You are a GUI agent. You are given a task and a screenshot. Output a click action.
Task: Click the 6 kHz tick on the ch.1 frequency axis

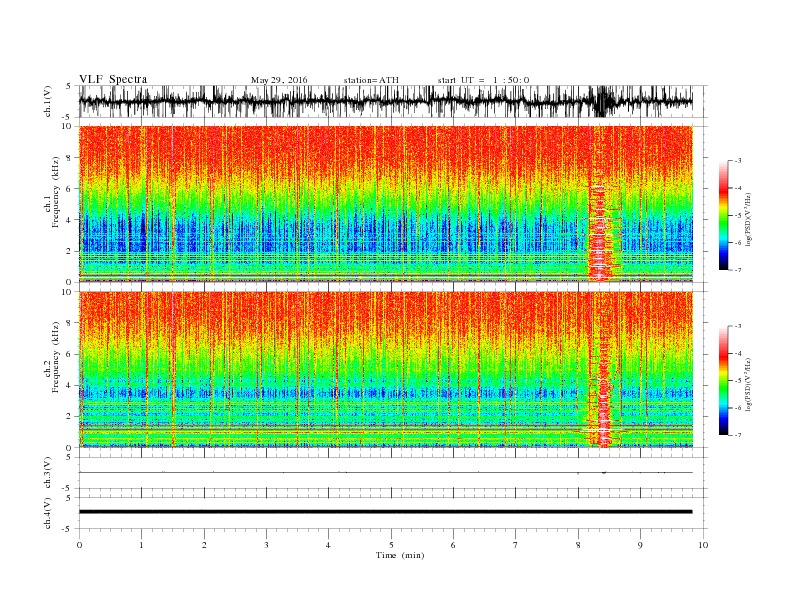coord(69,189)
